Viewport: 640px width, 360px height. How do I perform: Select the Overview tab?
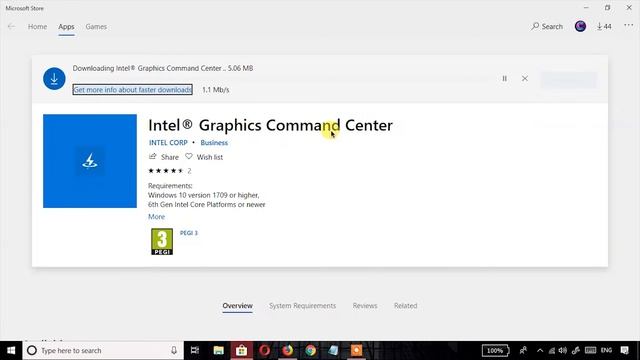(238, 306)
